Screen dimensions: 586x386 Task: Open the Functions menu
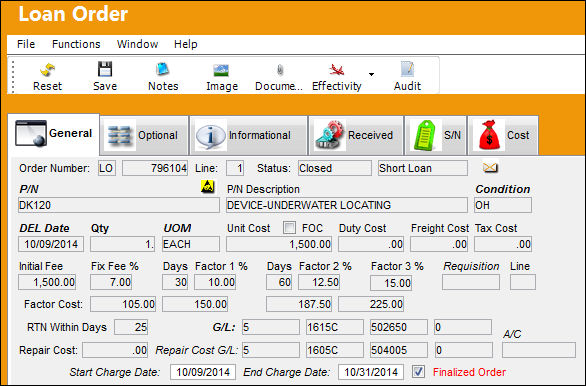point(76,44)
